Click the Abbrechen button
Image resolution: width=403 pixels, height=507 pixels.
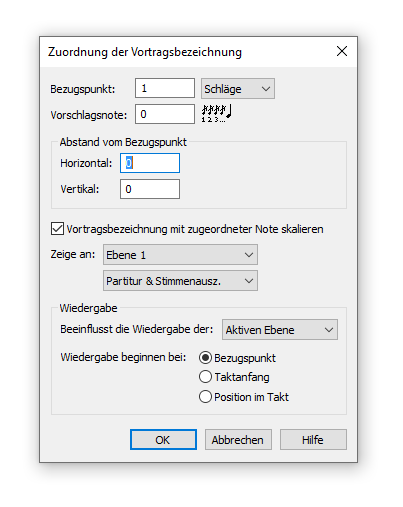238,440
